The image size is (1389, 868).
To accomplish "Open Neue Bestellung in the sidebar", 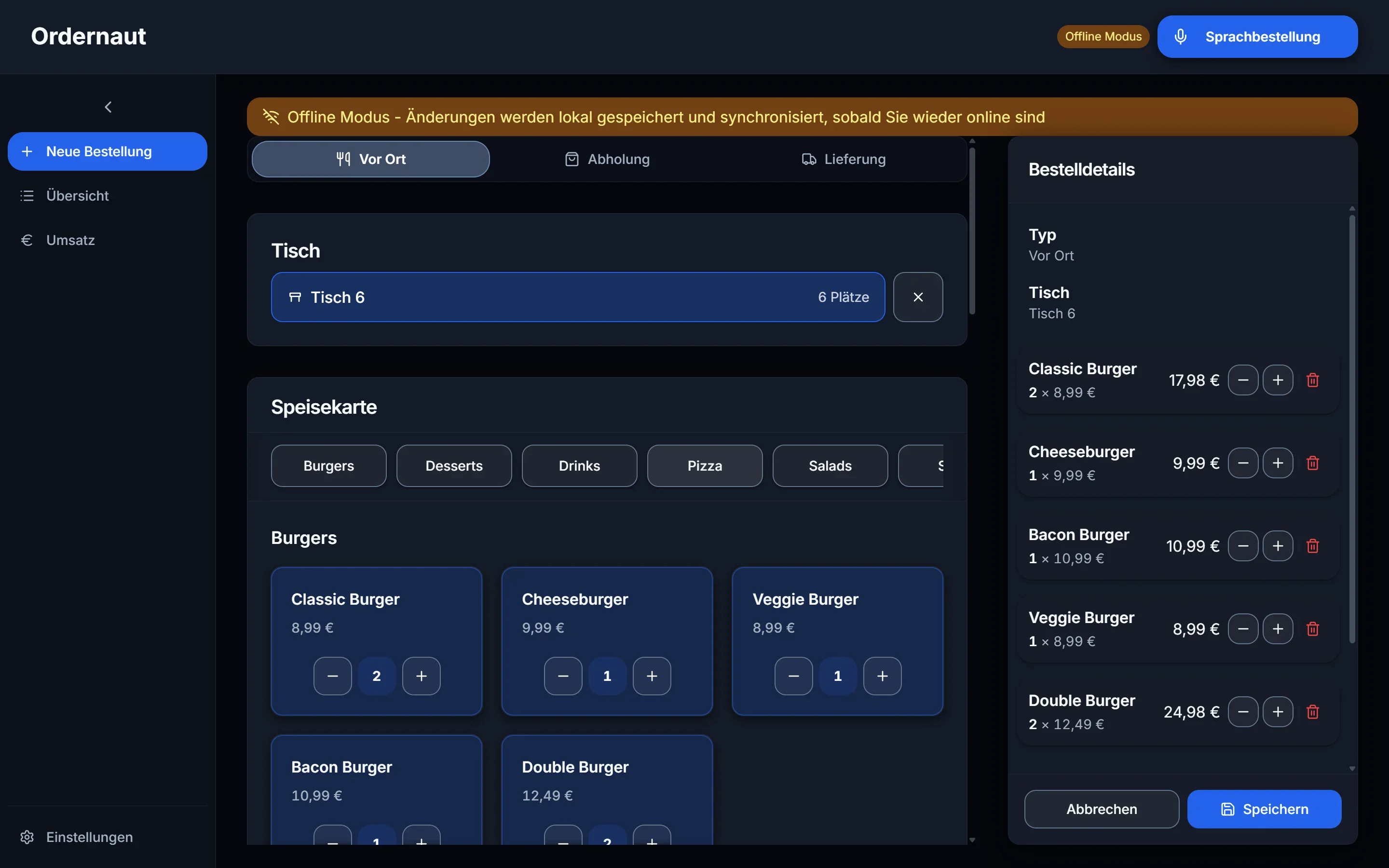I will 108,151.
